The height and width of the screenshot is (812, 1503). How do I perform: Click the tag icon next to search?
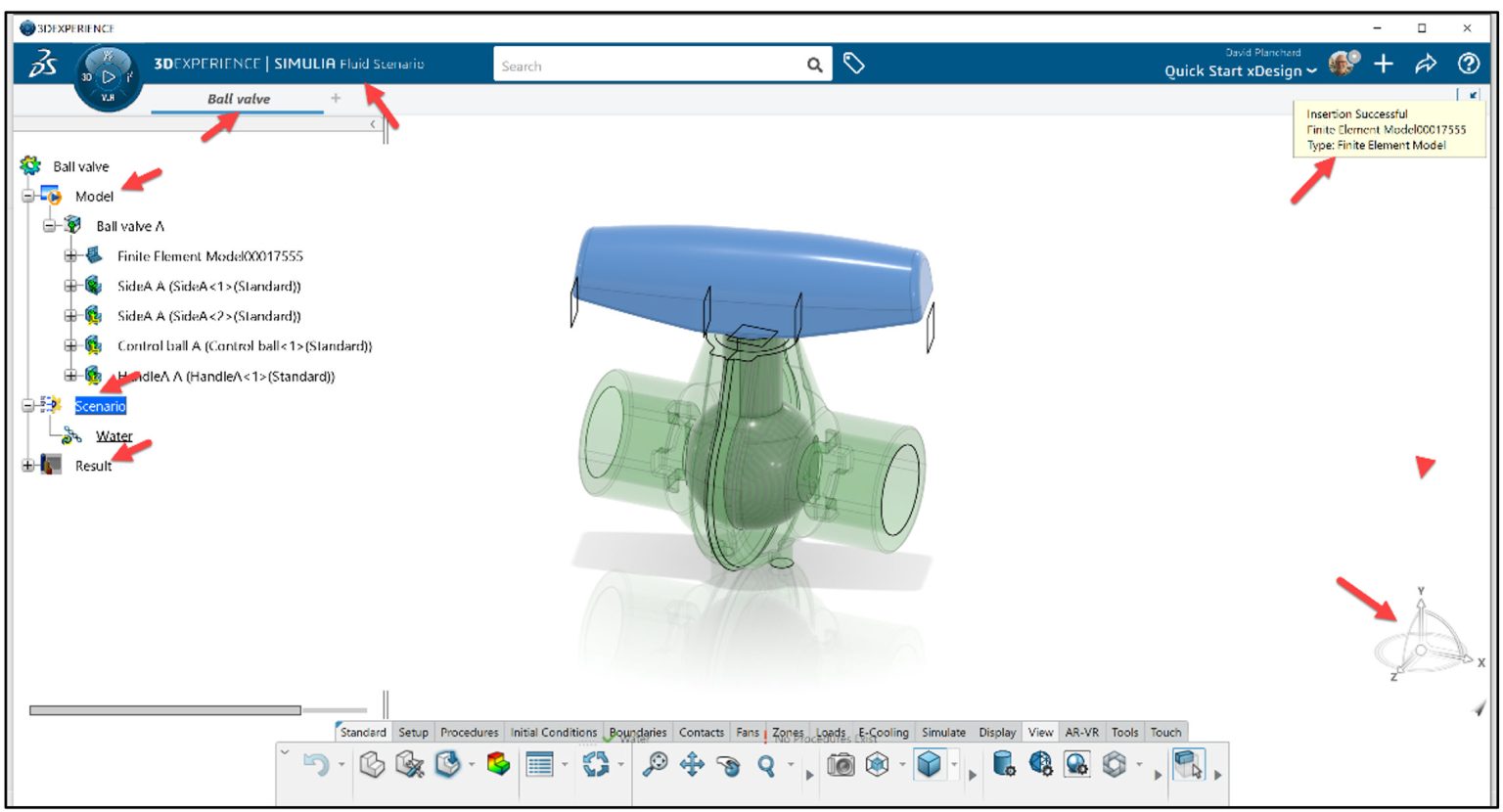click(854, 64)
